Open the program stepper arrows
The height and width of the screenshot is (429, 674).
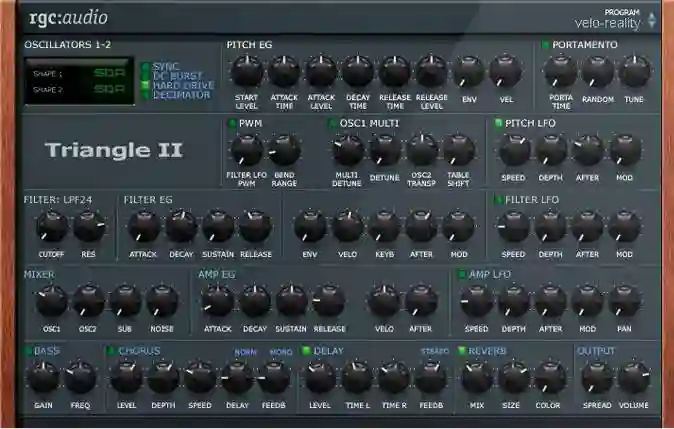tap(652, 20)
